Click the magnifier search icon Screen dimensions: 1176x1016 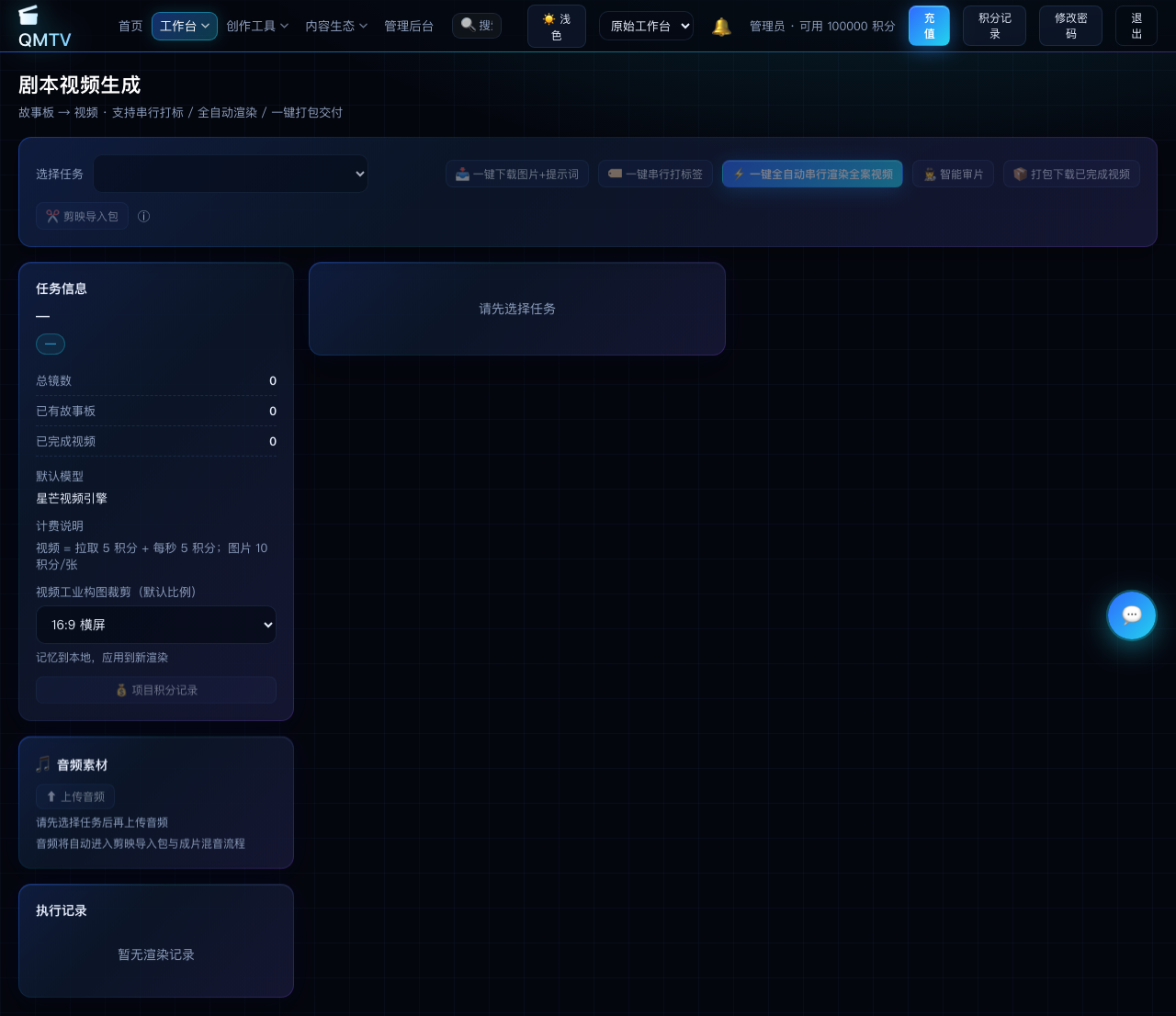coord(468,25)
